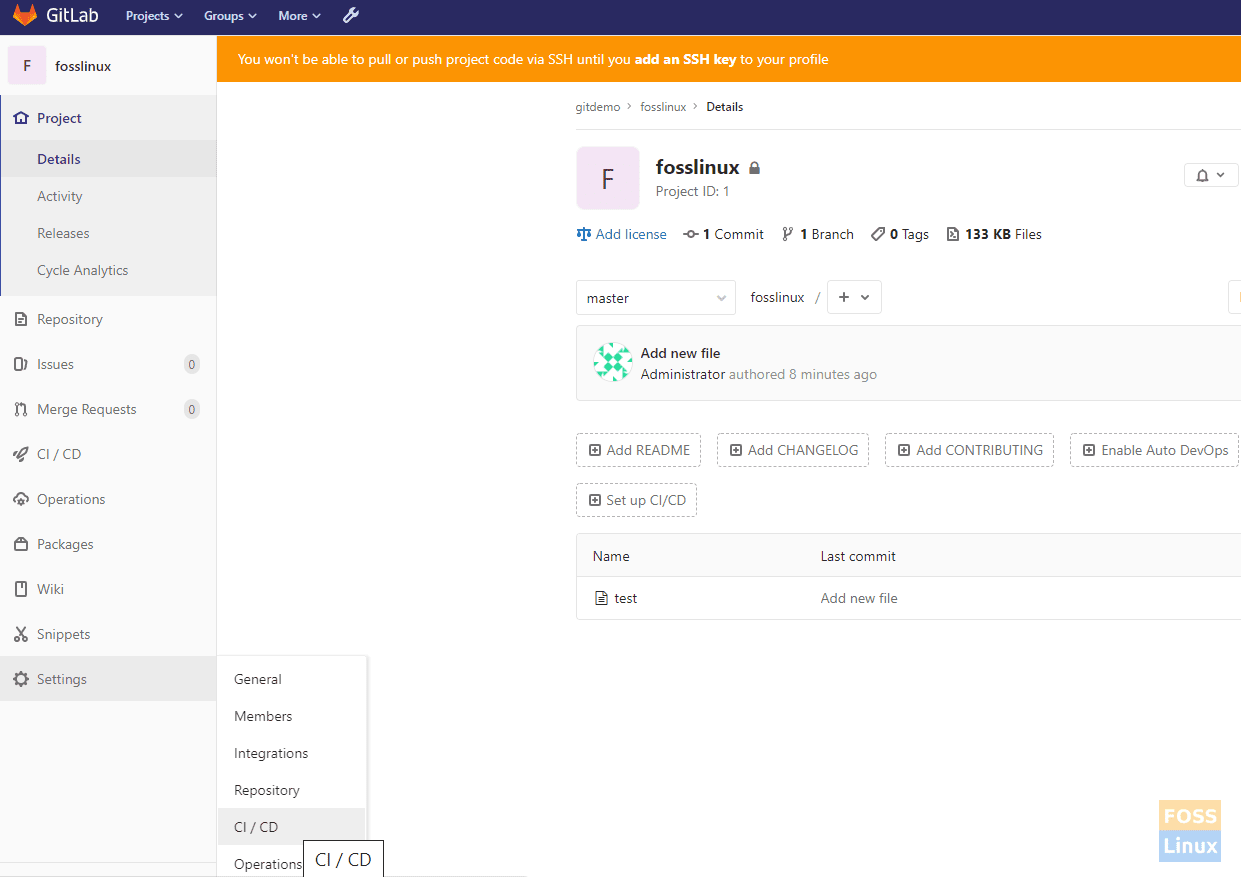Open the test file in file list
The image size is (1241, 877).
coord(626,598)
